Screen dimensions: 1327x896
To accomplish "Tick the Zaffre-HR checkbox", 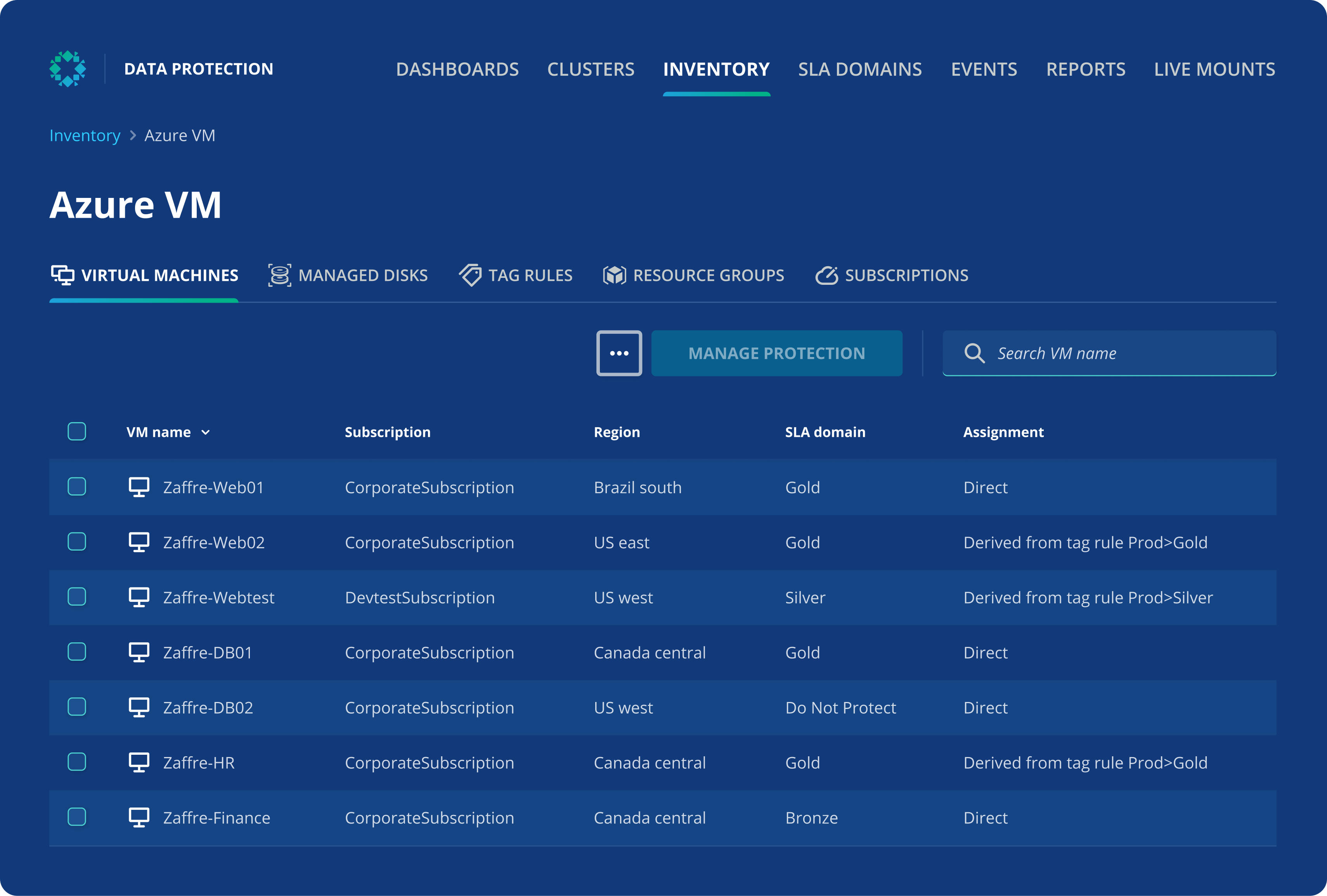I will 76,762.
